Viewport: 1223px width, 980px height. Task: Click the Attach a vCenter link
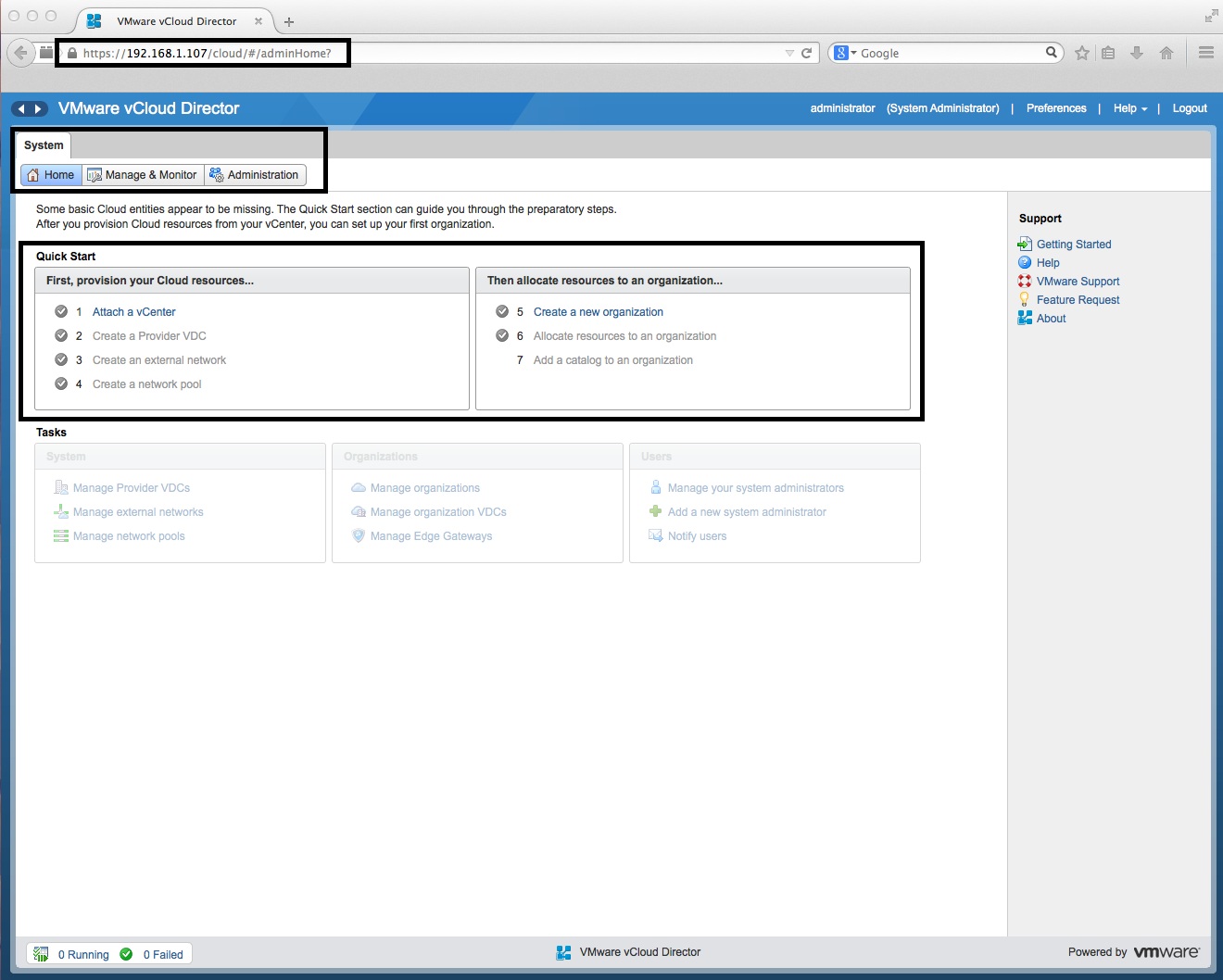tap(133, 311)
